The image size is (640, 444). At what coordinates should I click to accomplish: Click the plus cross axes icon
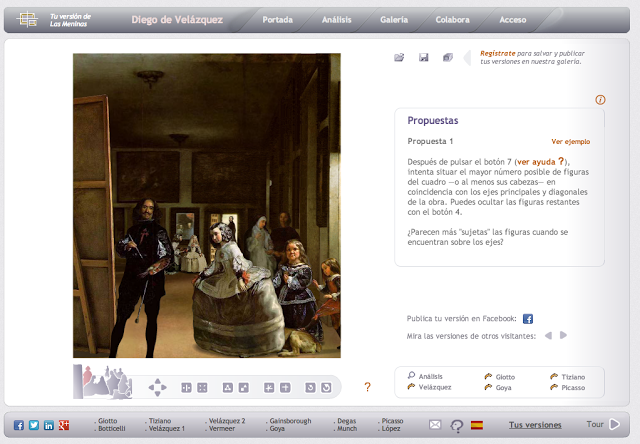pos(285,388)
